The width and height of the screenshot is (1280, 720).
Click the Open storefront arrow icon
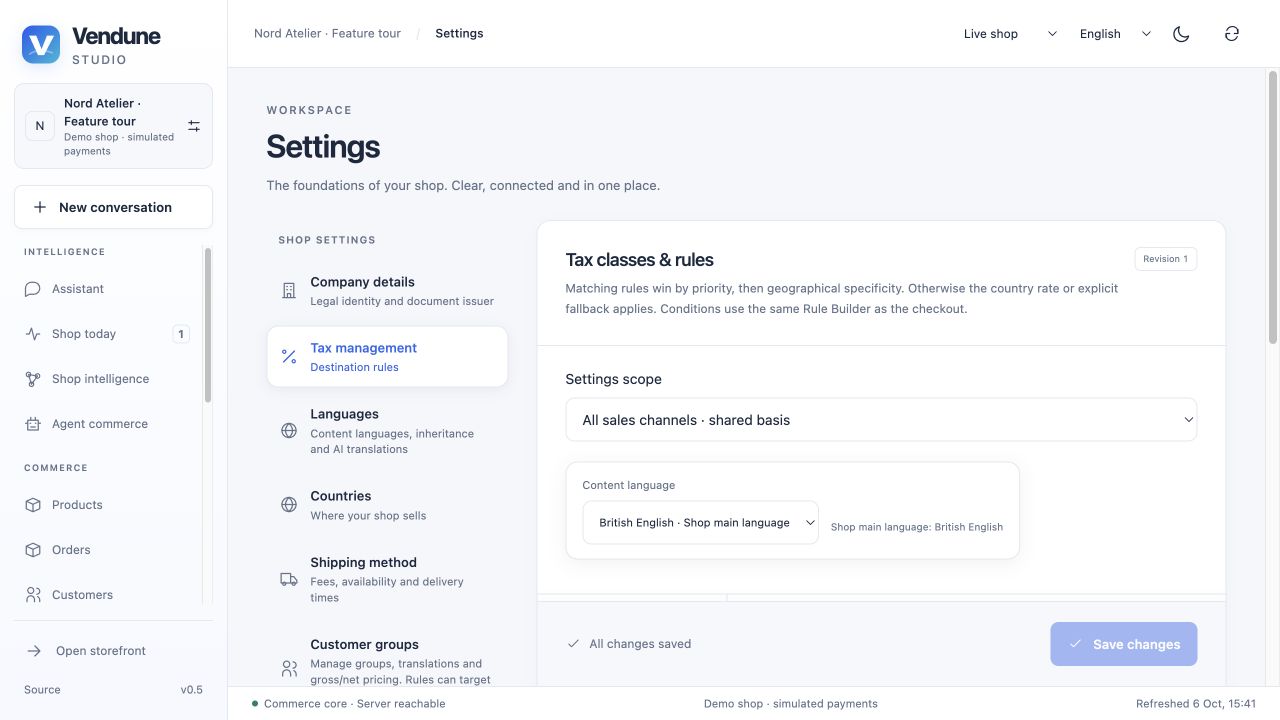click(34, 651)
